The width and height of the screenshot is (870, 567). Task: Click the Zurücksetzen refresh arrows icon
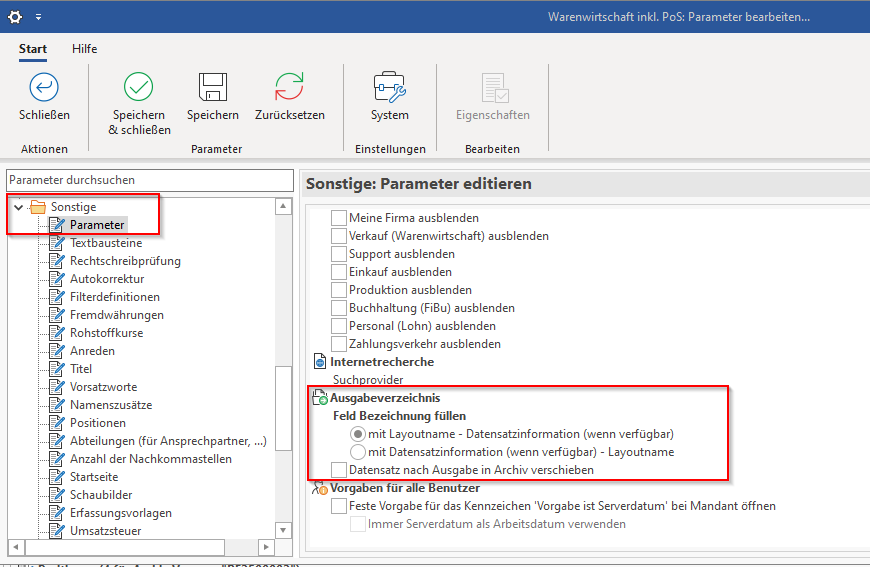point(289,88)
